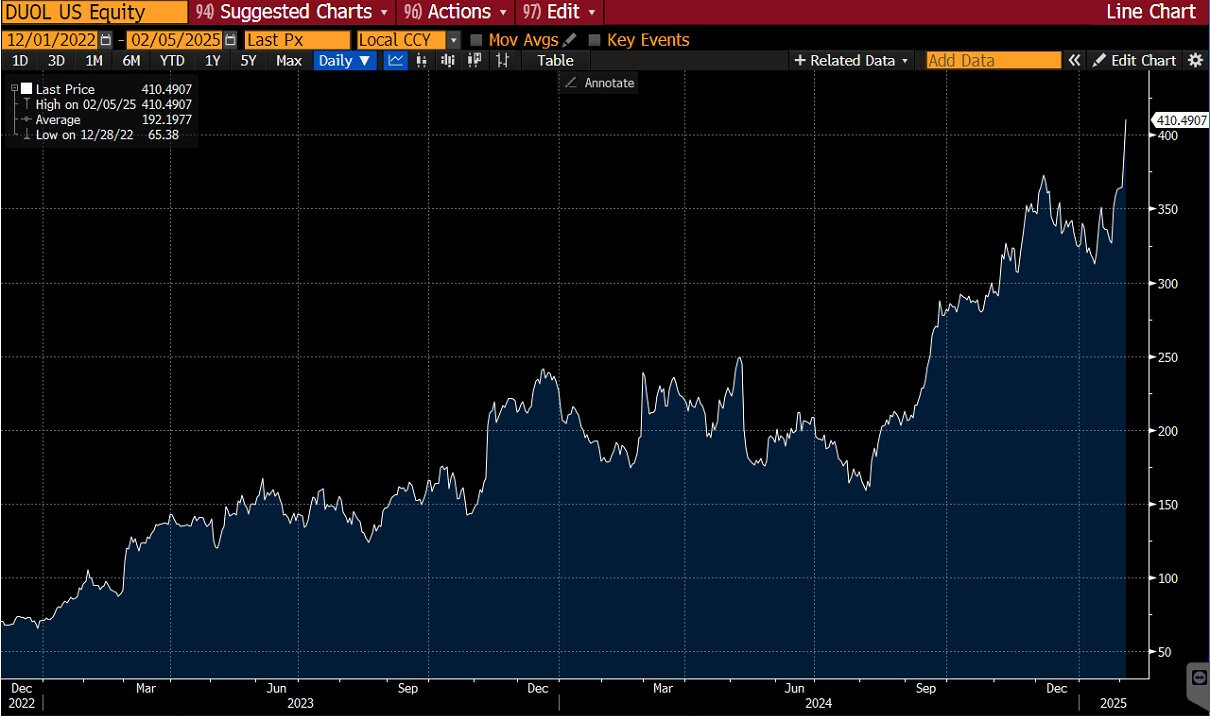Image resolution: width=1210 pixels, height=716 pixels.
Task: Expand the Local CCY currency dropdown
Action: 453,40
